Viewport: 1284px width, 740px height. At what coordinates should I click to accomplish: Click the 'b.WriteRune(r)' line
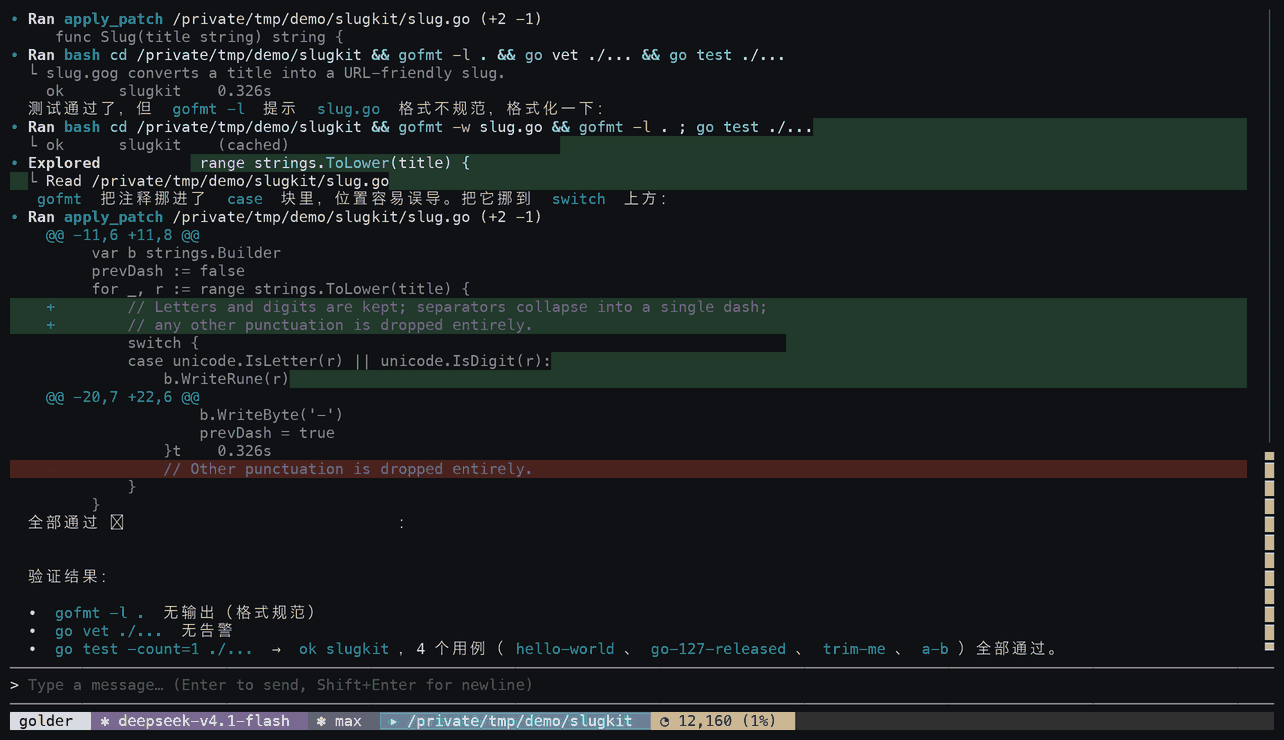pos(226,379)
